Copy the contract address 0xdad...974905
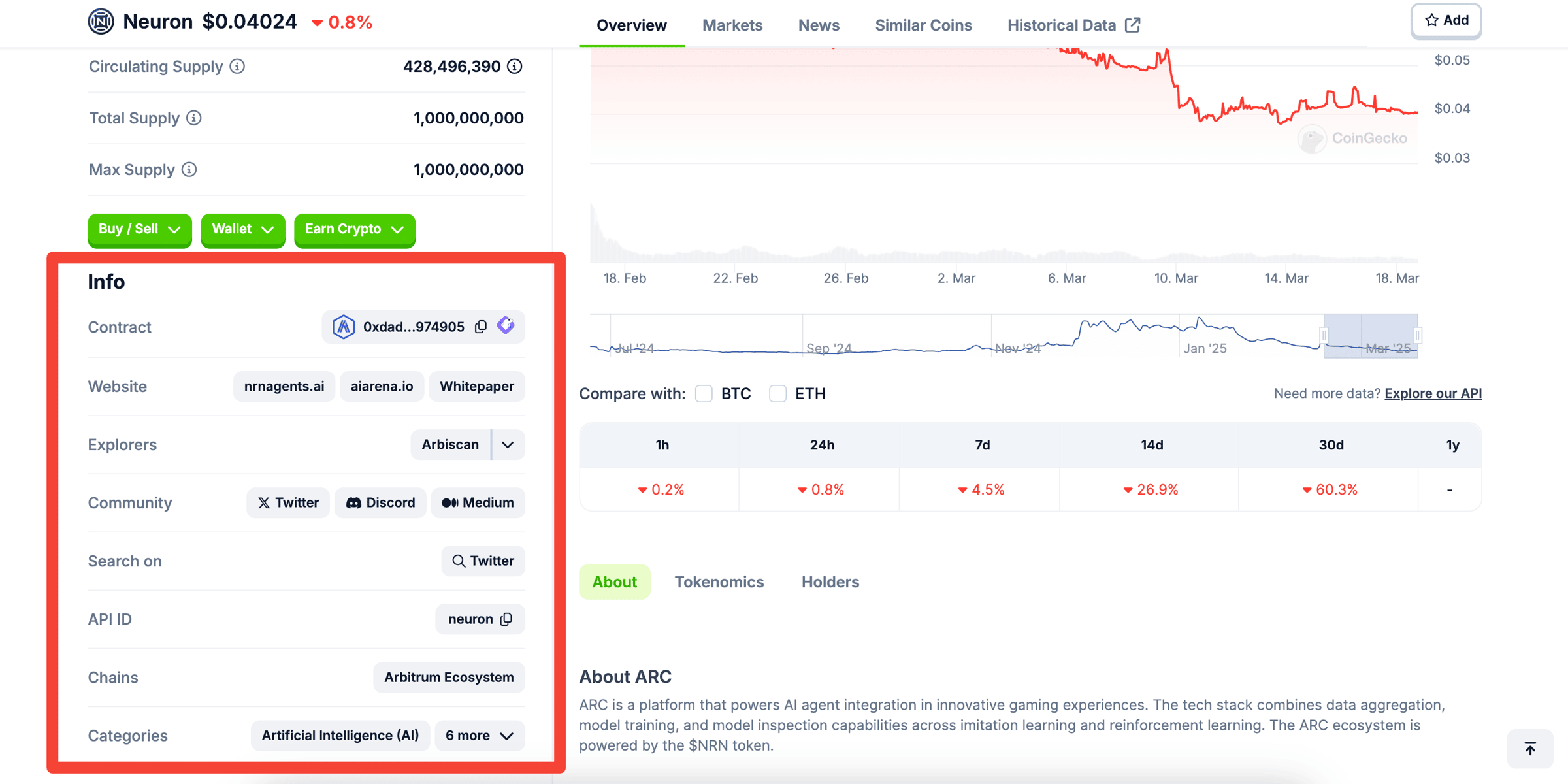 [481, 327]
